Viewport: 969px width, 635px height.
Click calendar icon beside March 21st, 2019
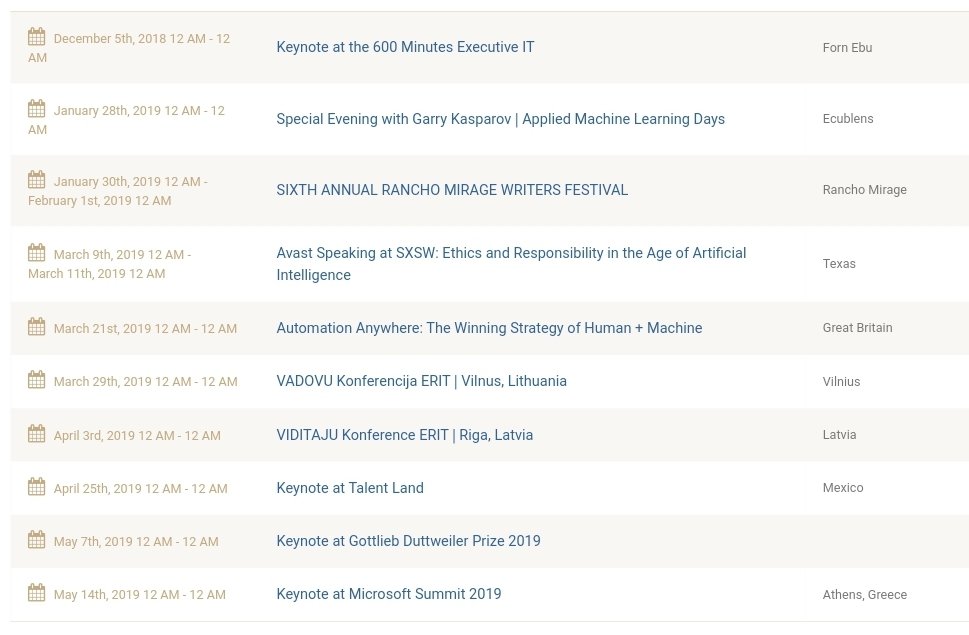[x=36, y=327]
